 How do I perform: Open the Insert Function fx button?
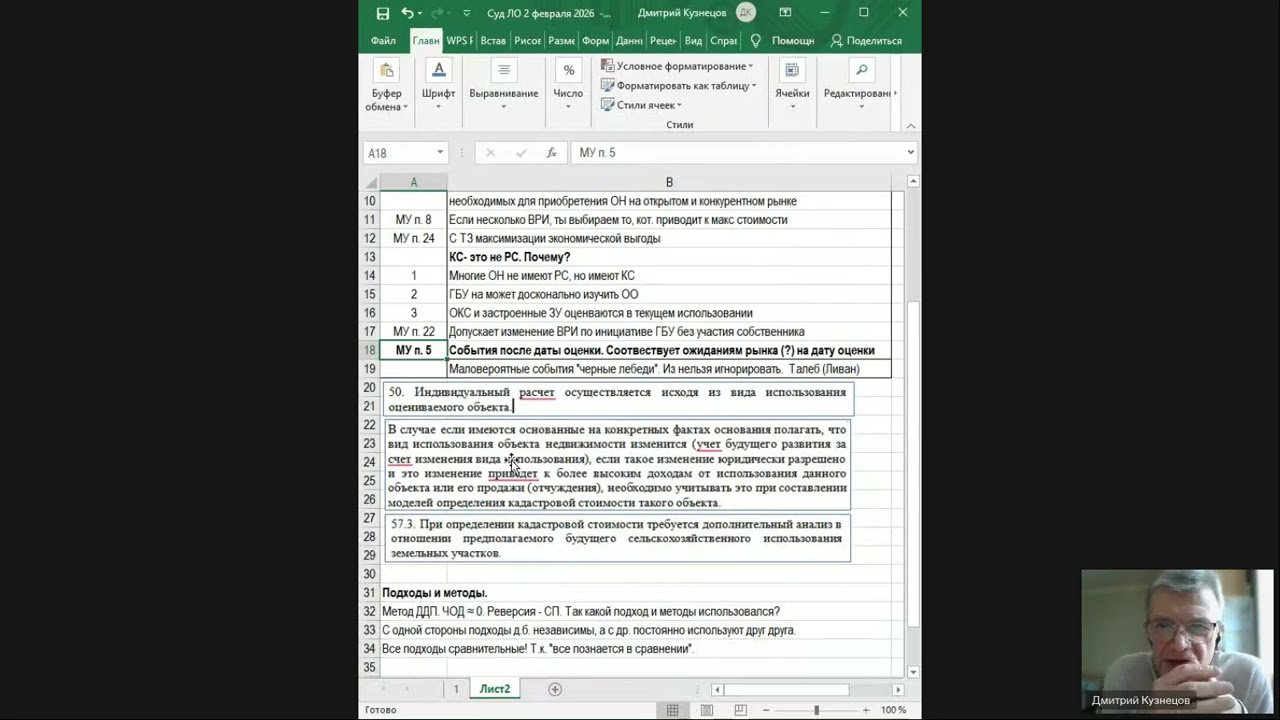(x=551, y=153)
